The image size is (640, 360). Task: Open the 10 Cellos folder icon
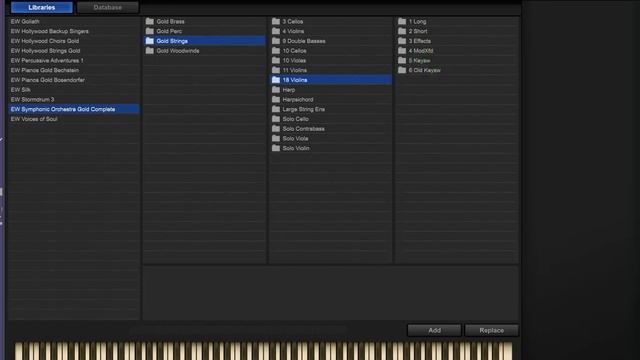(x=276, y=51)
